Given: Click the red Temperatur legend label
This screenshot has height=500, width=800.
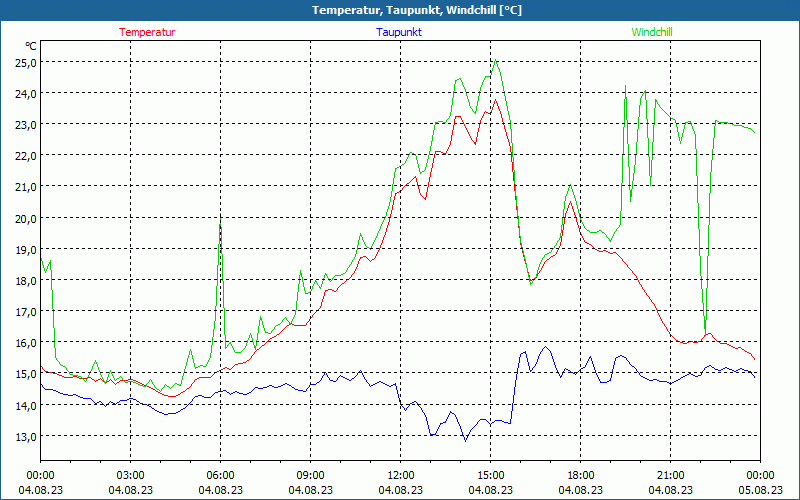Looking at the screenshot, I should pos(147,32).
